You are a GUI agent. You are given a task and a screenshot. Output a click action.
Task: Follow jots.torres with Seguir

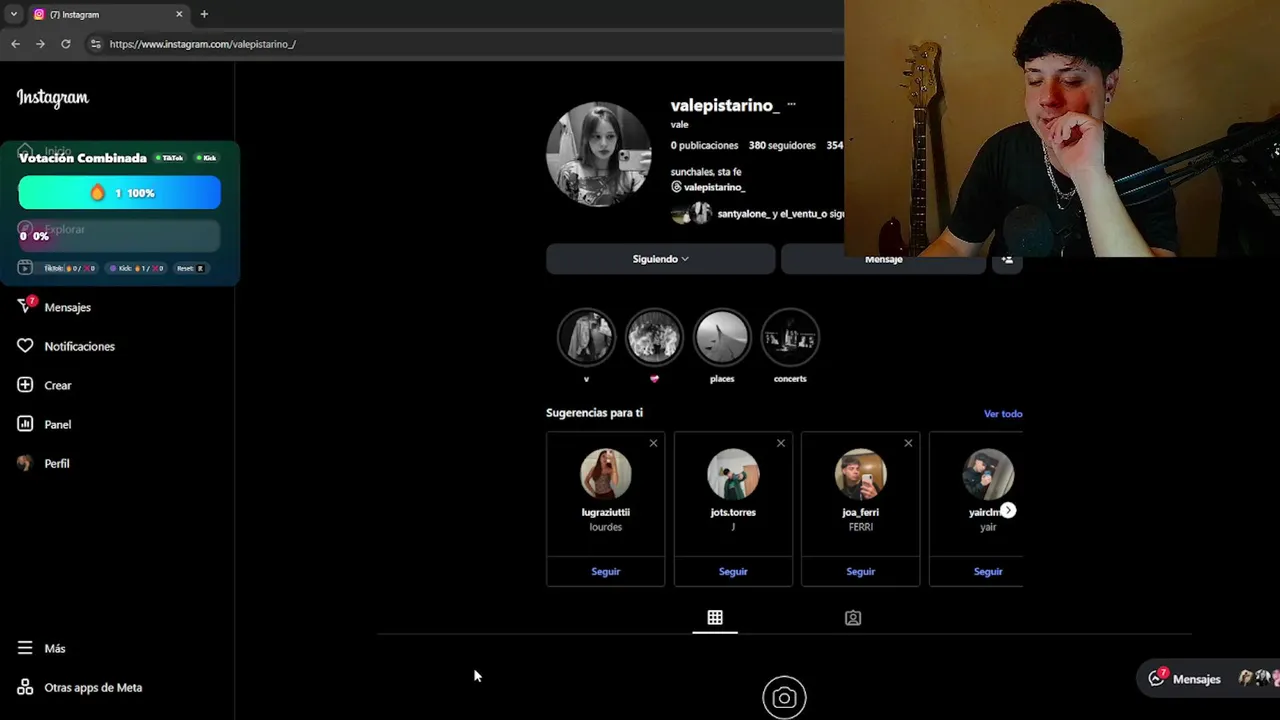(x=733, y=572)
